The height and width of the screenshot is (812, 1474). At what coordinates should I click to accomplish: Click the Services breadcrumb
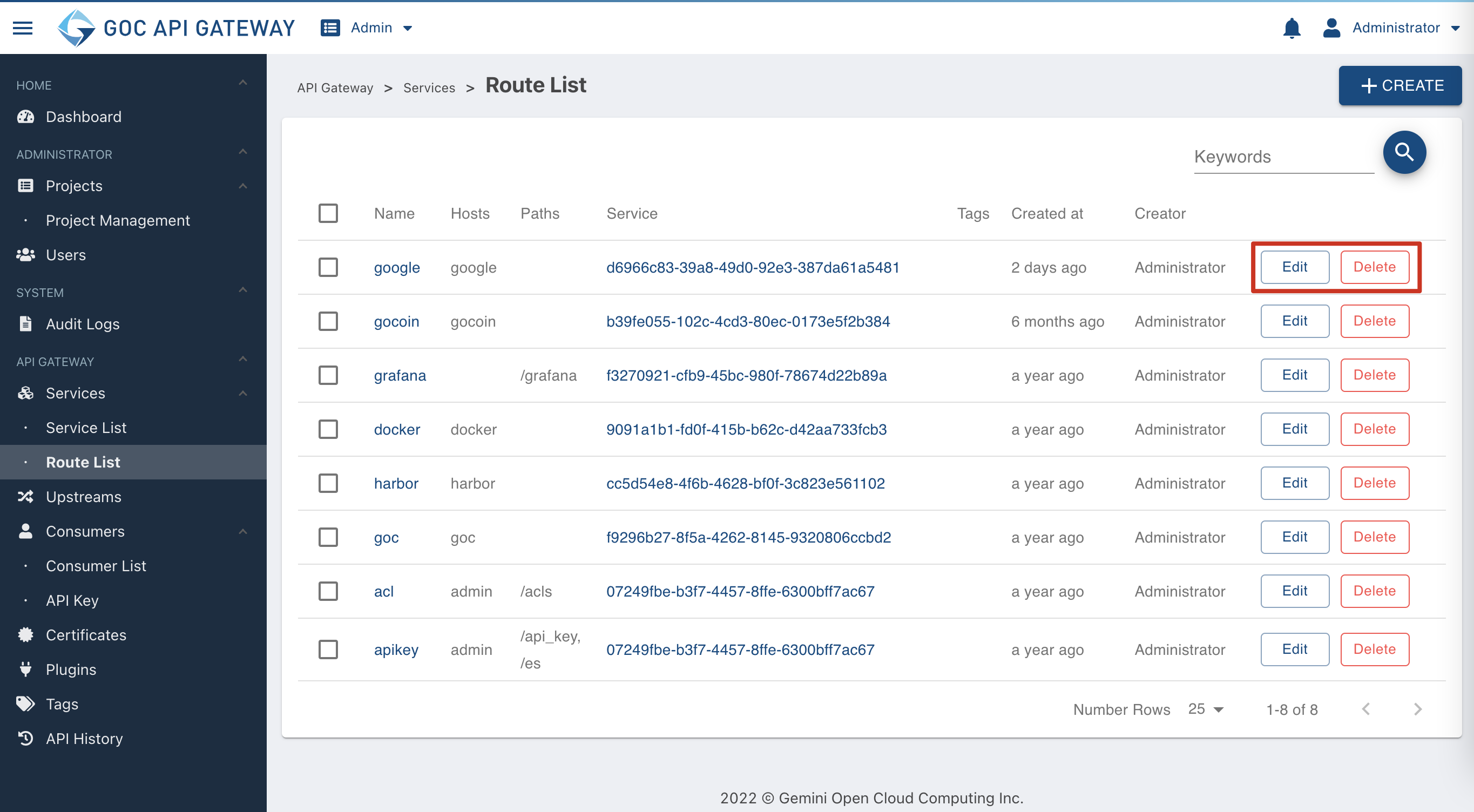click(x=429, y=87)
